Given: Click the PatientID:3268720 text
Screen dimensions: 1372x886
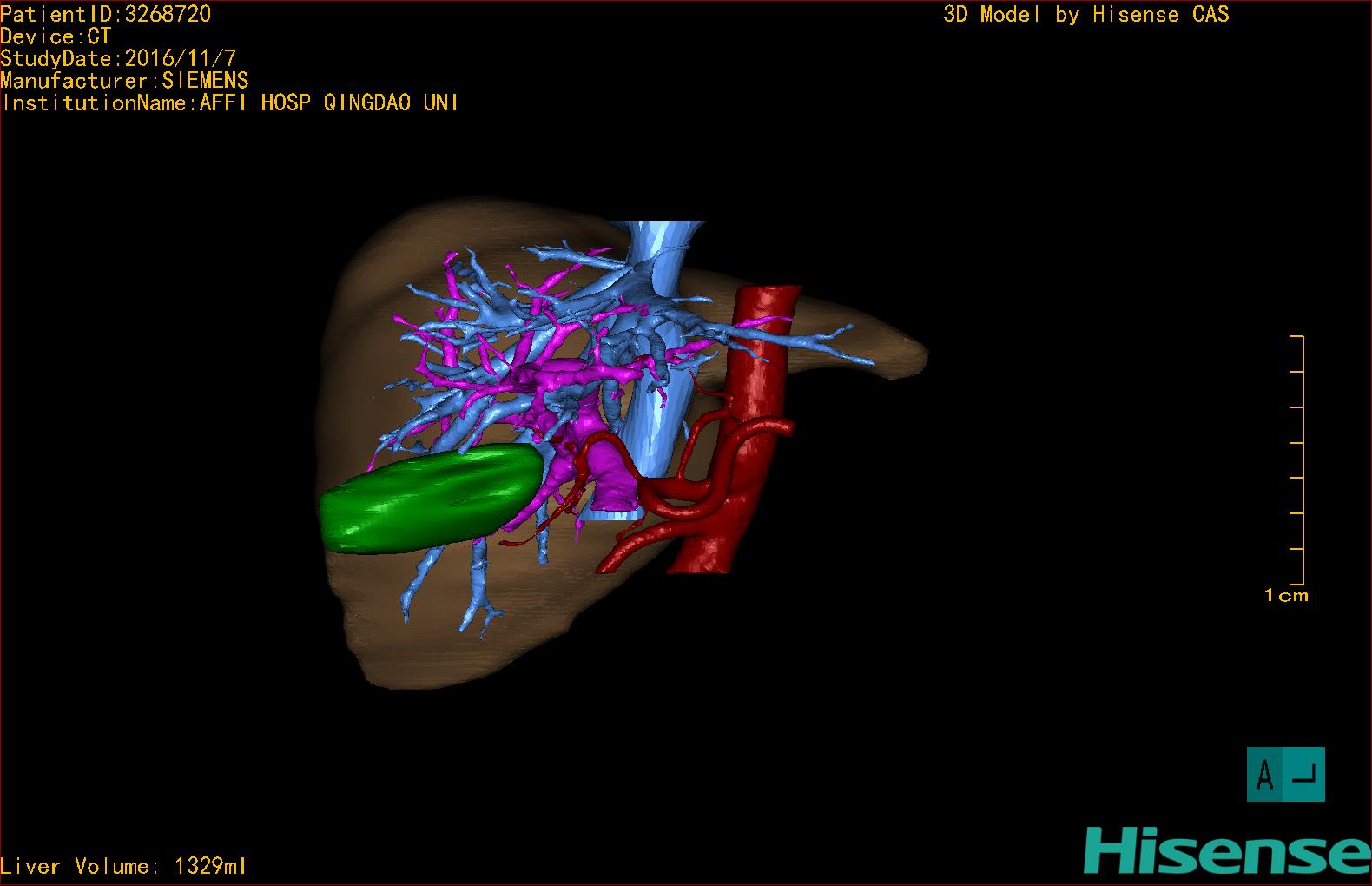Looking at the screenshot, I should [105, 14].
